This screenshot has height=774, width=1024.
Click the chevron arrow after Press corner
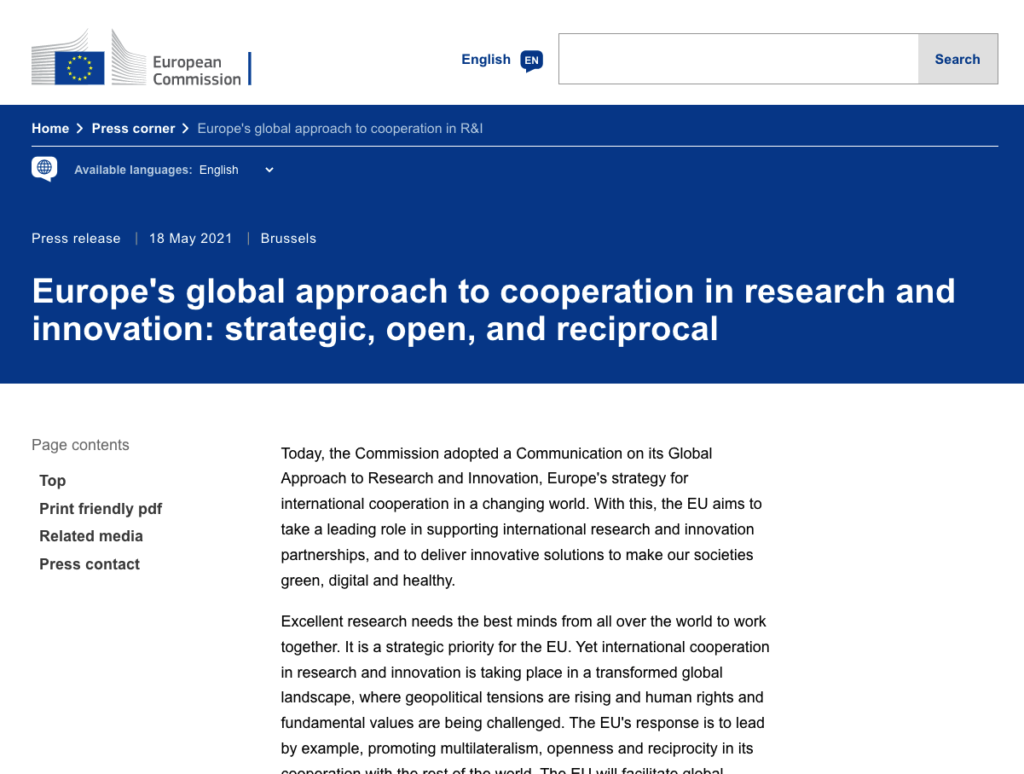186,129
